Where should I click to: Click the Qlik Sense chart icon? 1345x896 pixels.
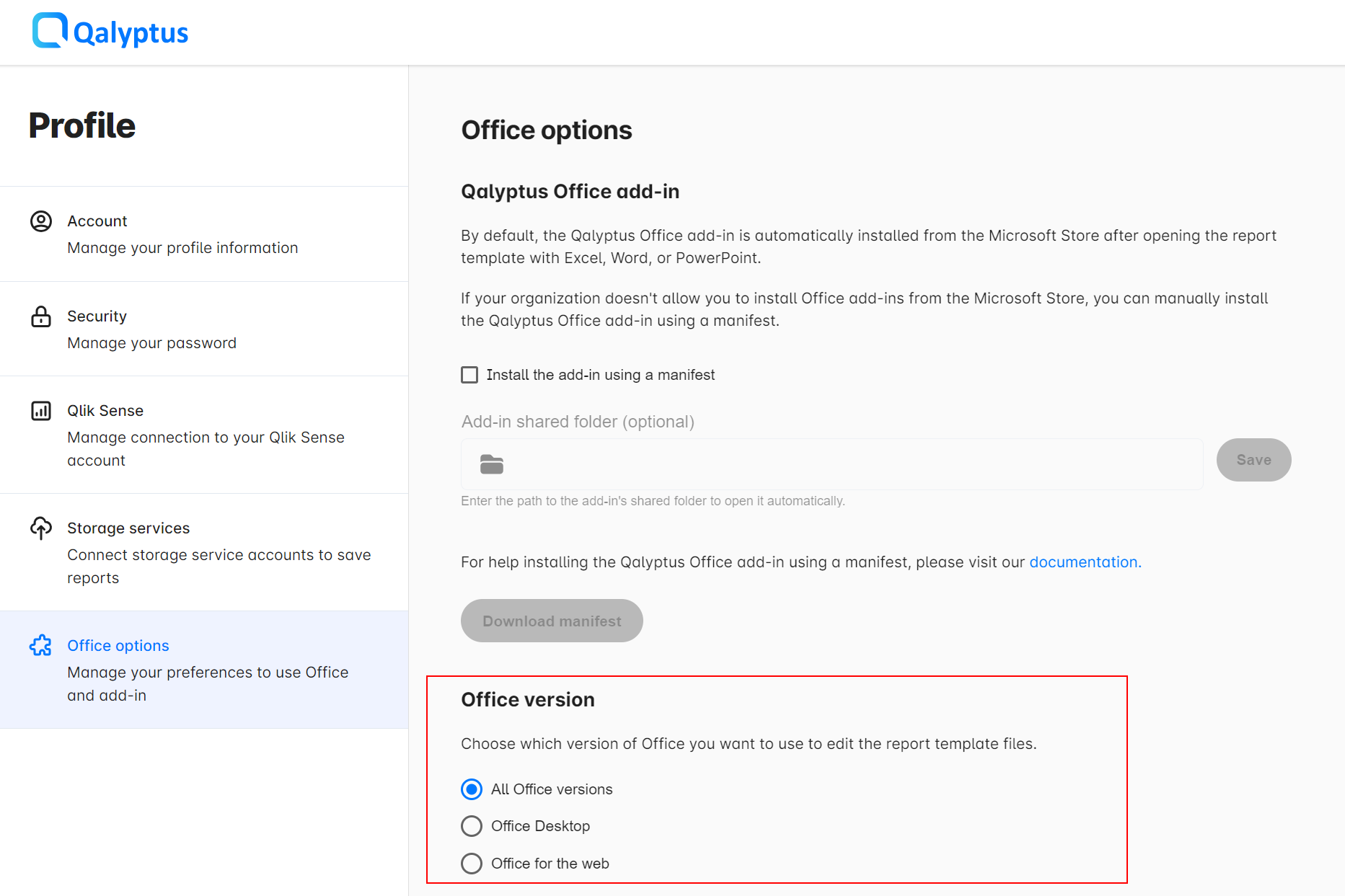[x=41, y=411]
